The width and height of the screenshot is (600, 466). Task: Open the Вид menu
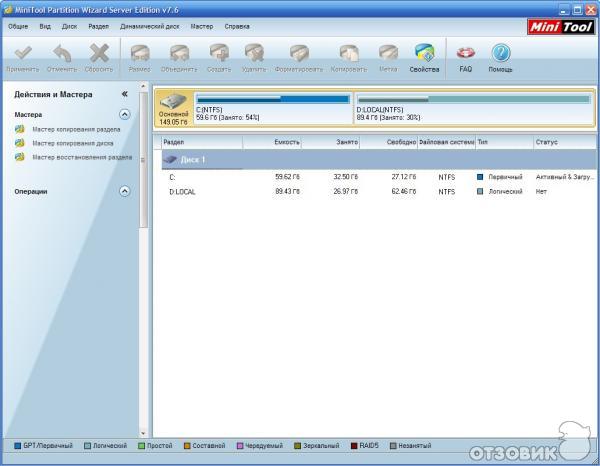point(45,26)
